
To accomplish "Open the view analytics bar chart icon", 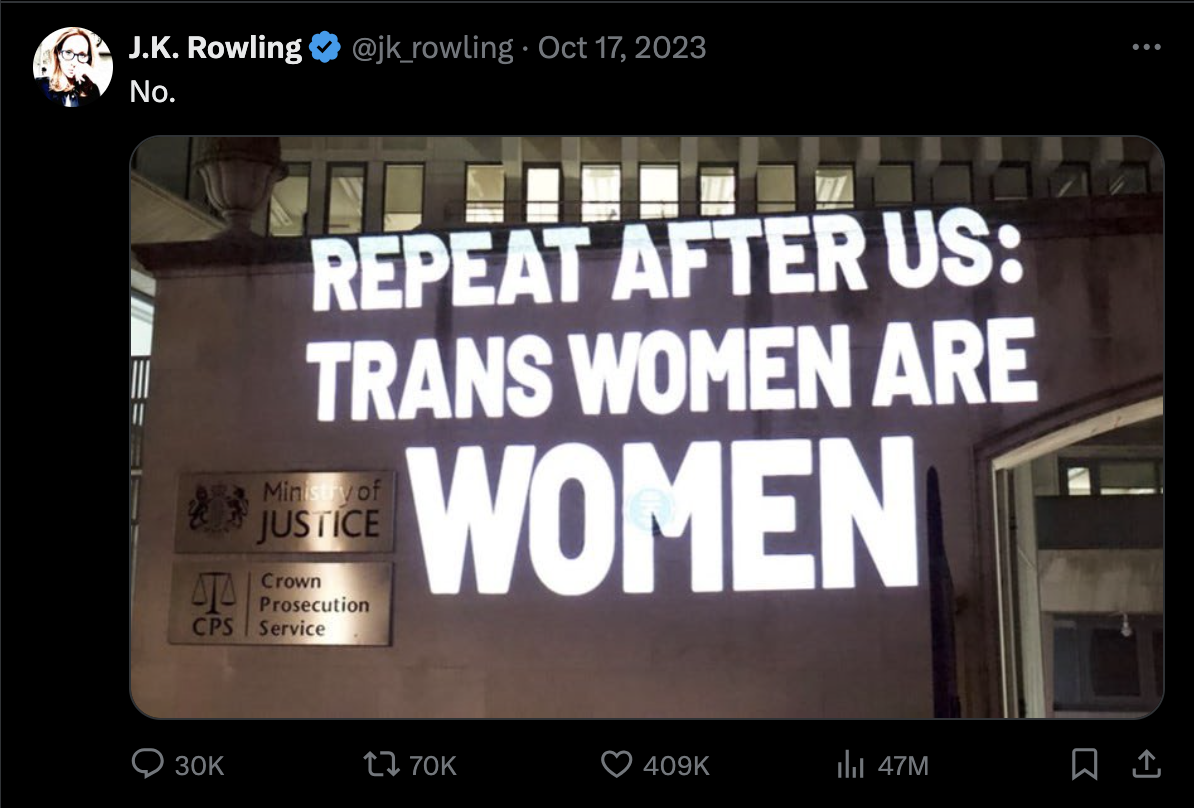I will 851,765.
